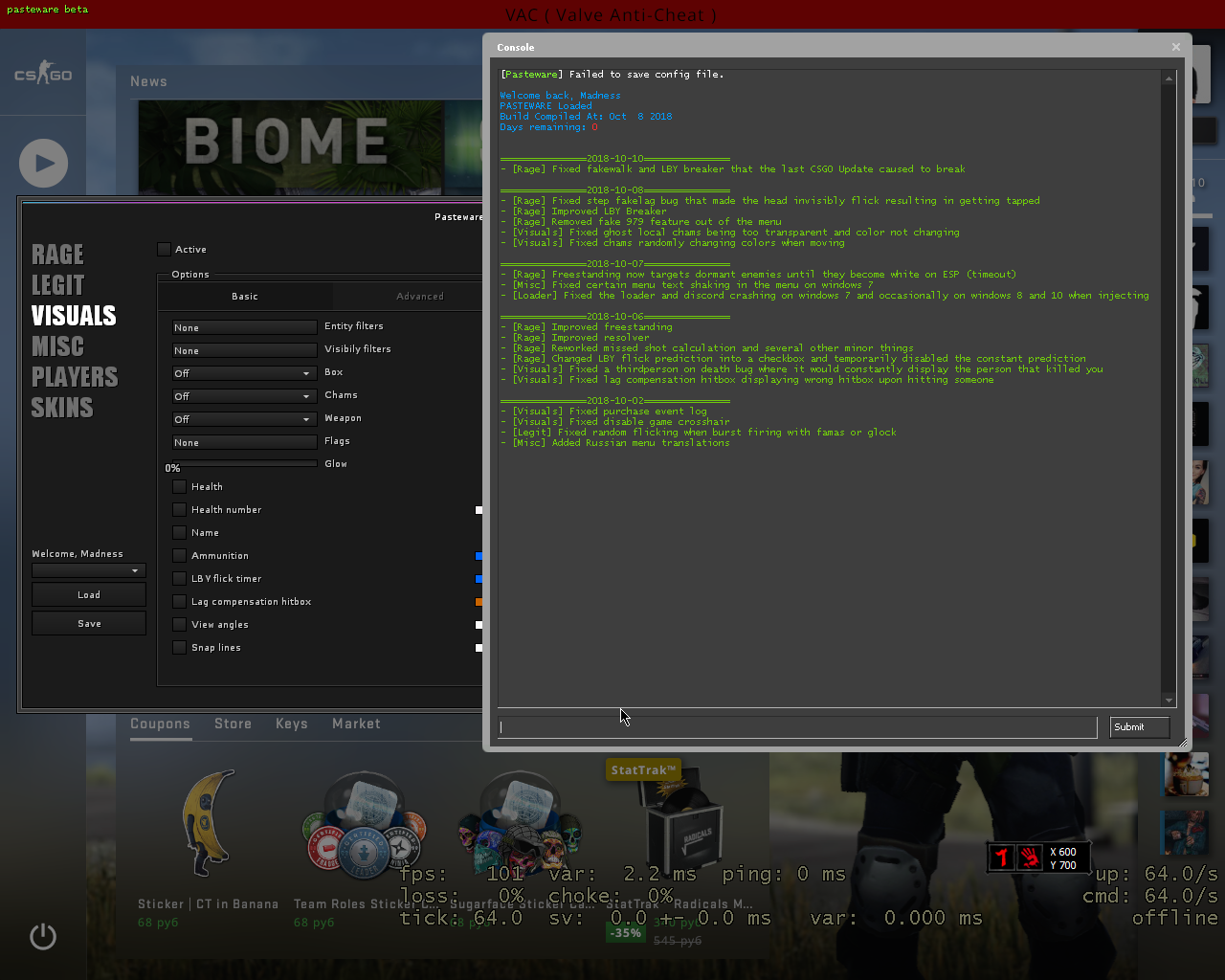Image resolution: width=1225 pixels, height=980 pixels.
Task: Click the News heading
Action: click(x=148, y=82)
